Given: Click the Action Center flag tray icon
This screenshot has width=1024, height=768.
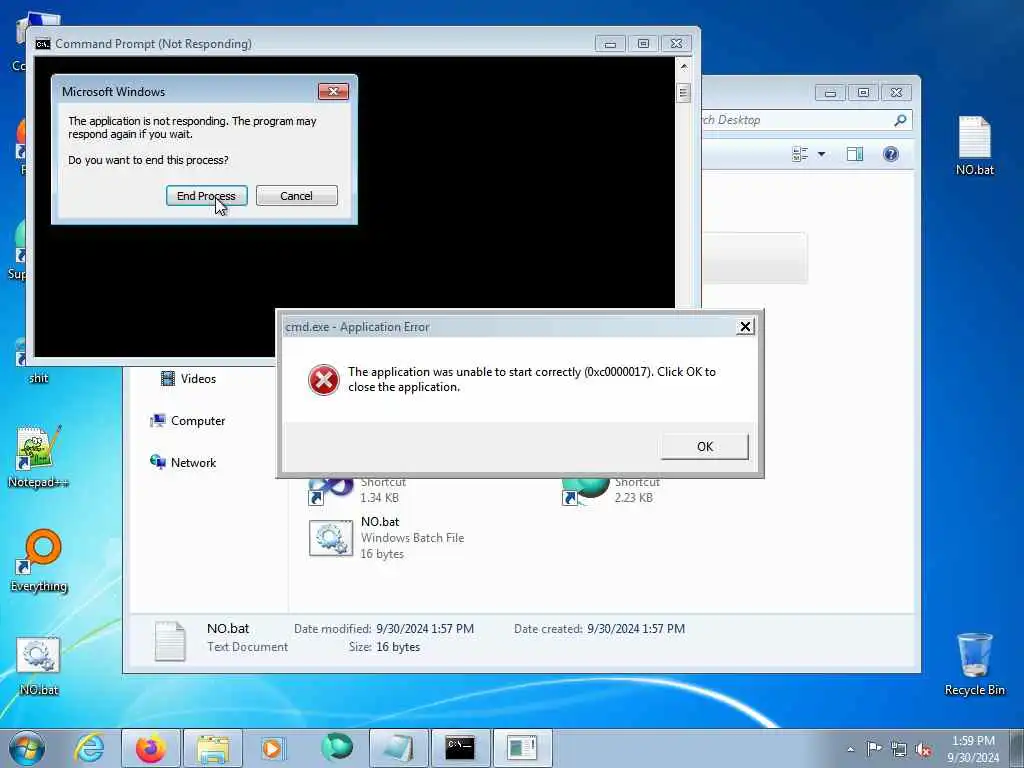Looking at the screenshot, I should click(874, 748).
